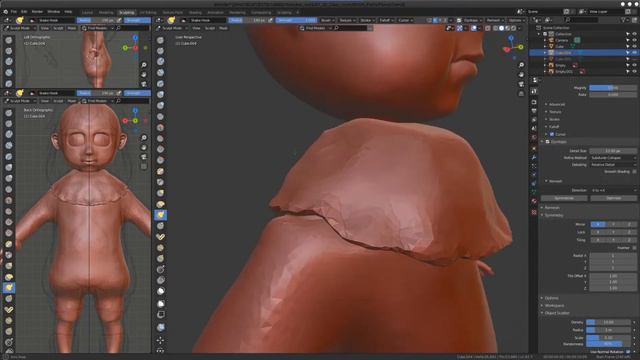This screenshot has width=640, height=360.
Task: Toggle visibility eye for Empty.001 in outliner
Action: click(x=634, y=71)
